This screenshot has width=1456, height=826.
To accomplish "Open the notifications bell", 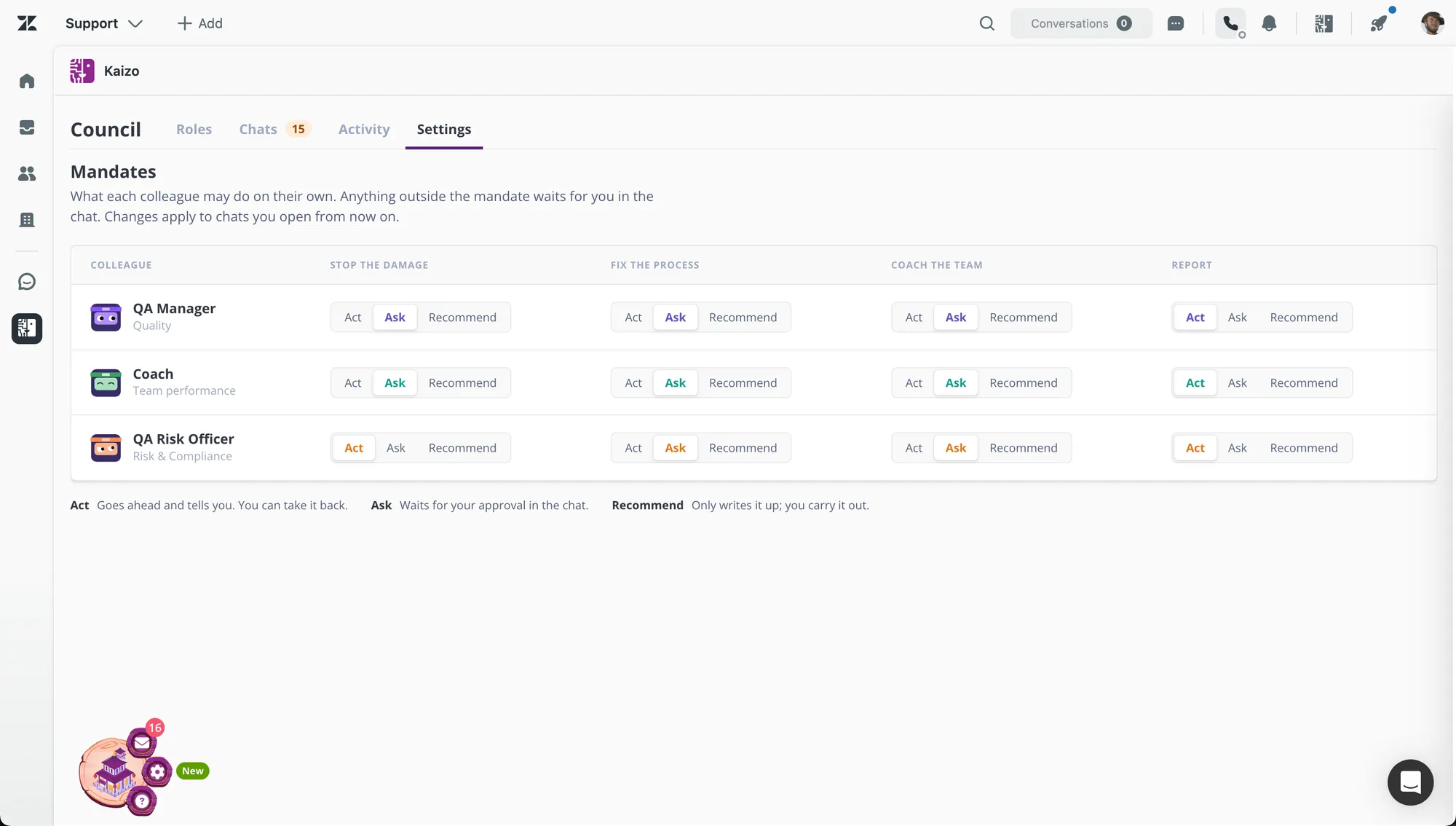I will pos(1269,23).
